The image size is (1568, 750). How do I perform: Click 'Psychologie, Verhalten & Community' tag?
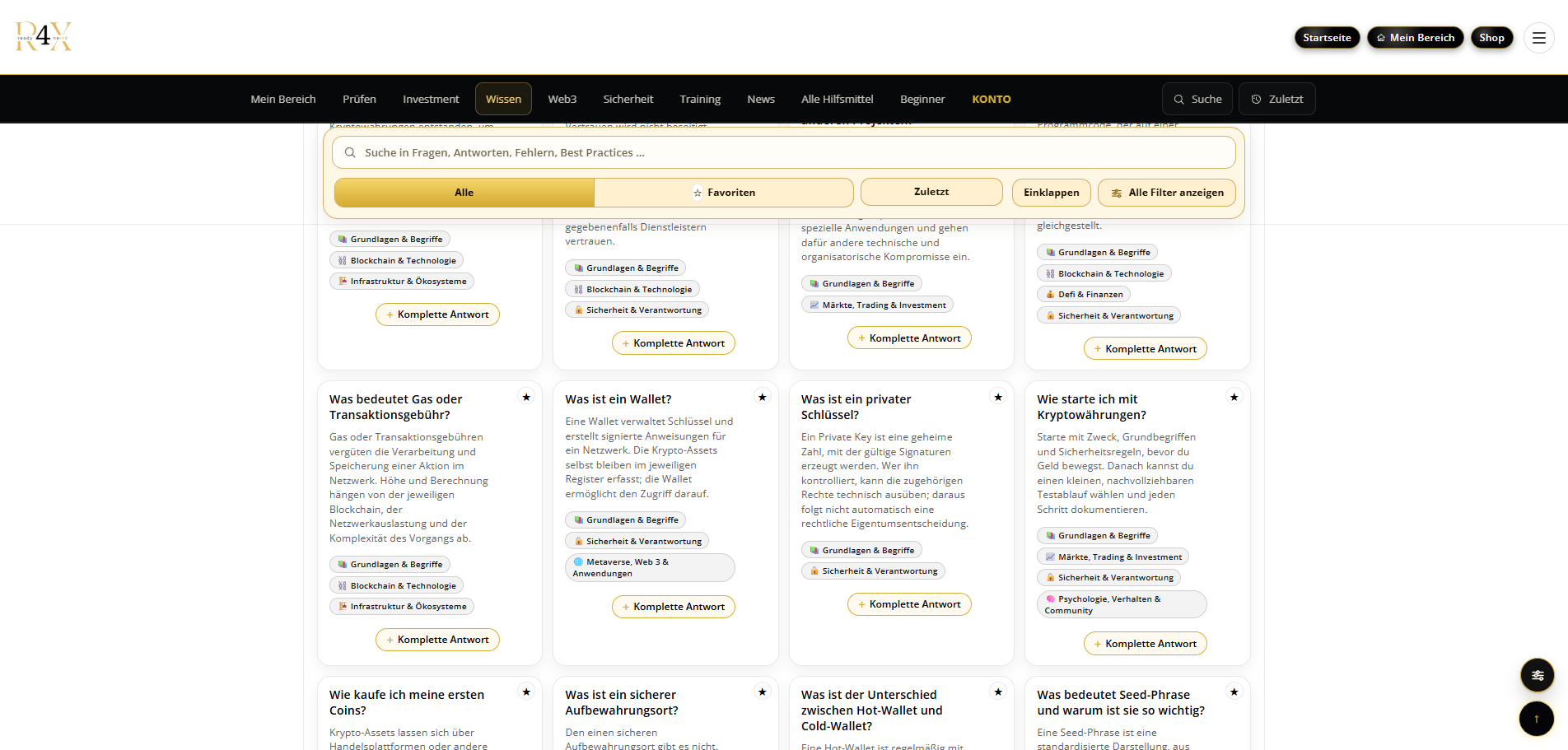coord(1122,604)
